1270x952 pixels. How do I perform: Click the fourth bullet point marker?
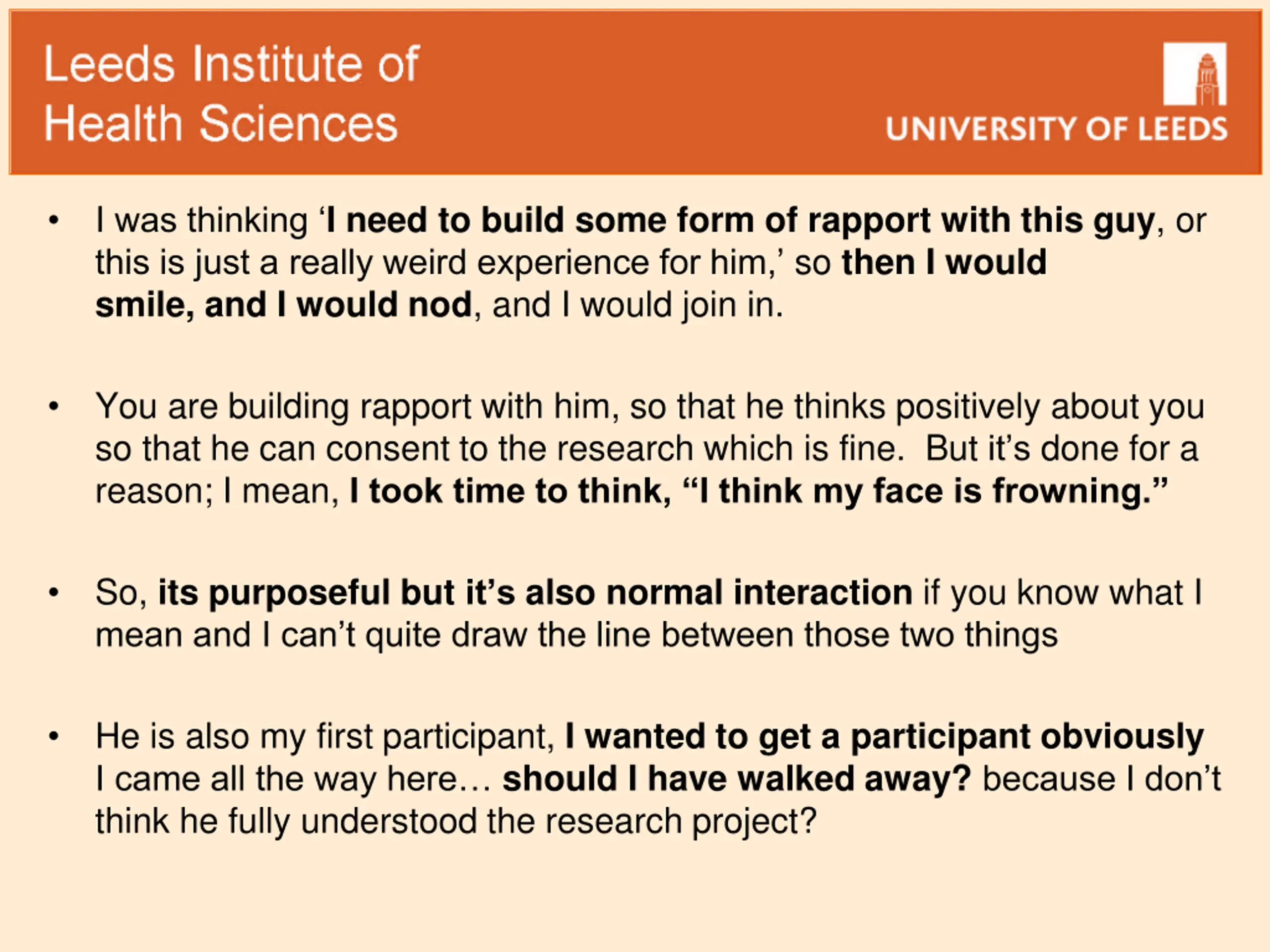point(54,737)
